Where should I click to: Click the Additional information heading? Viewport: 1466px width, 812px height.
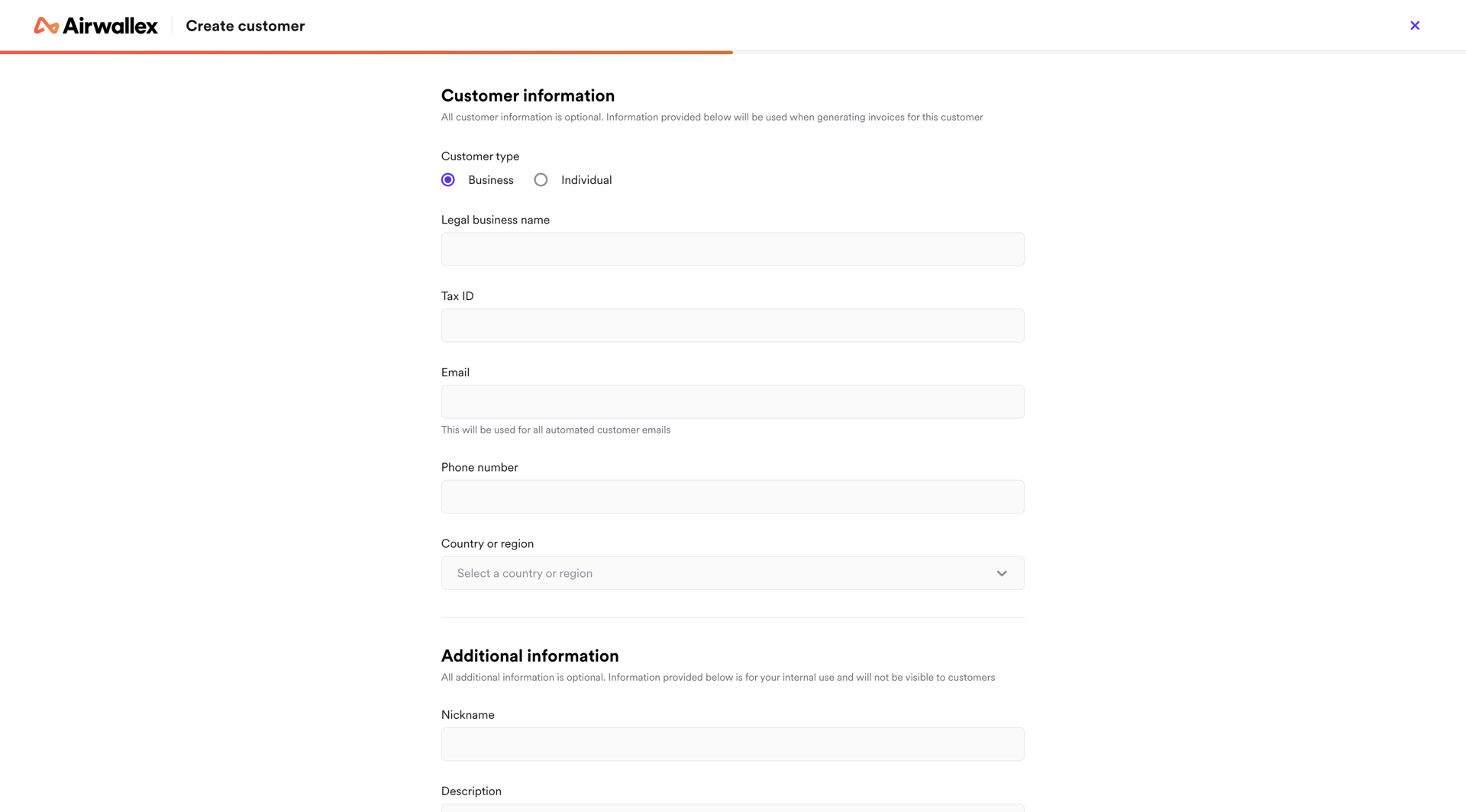pos(530,656)
